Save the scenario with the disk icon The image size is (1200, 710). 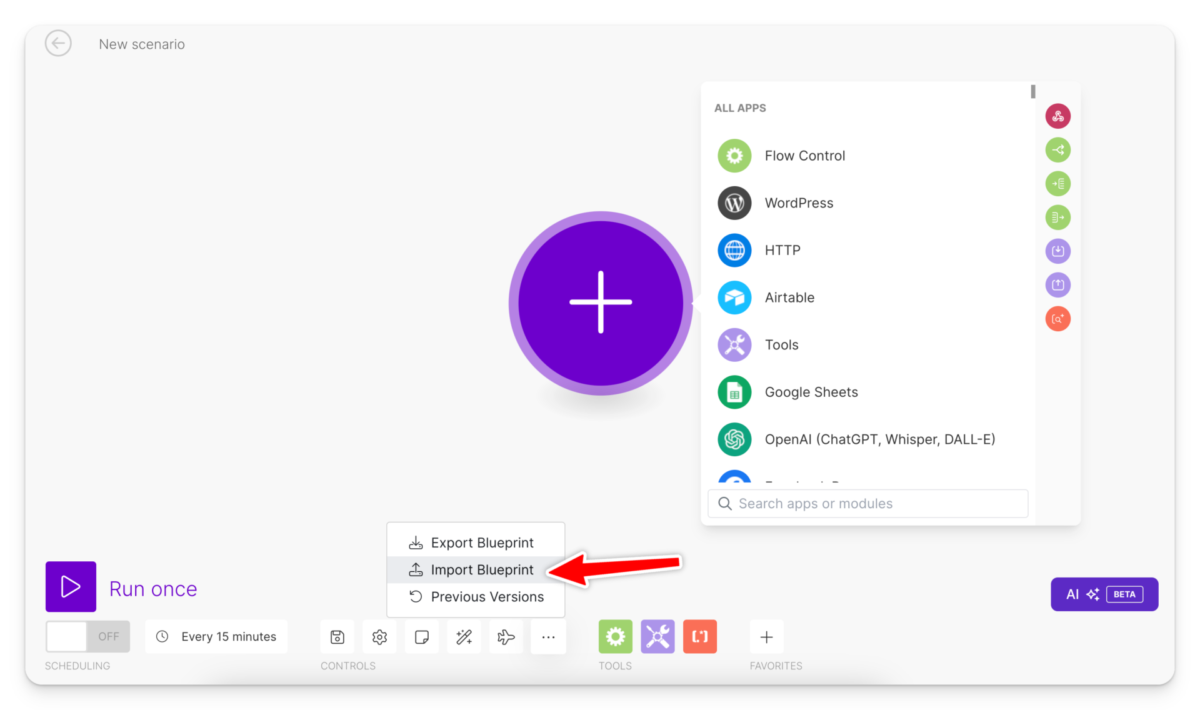(337, 636)
